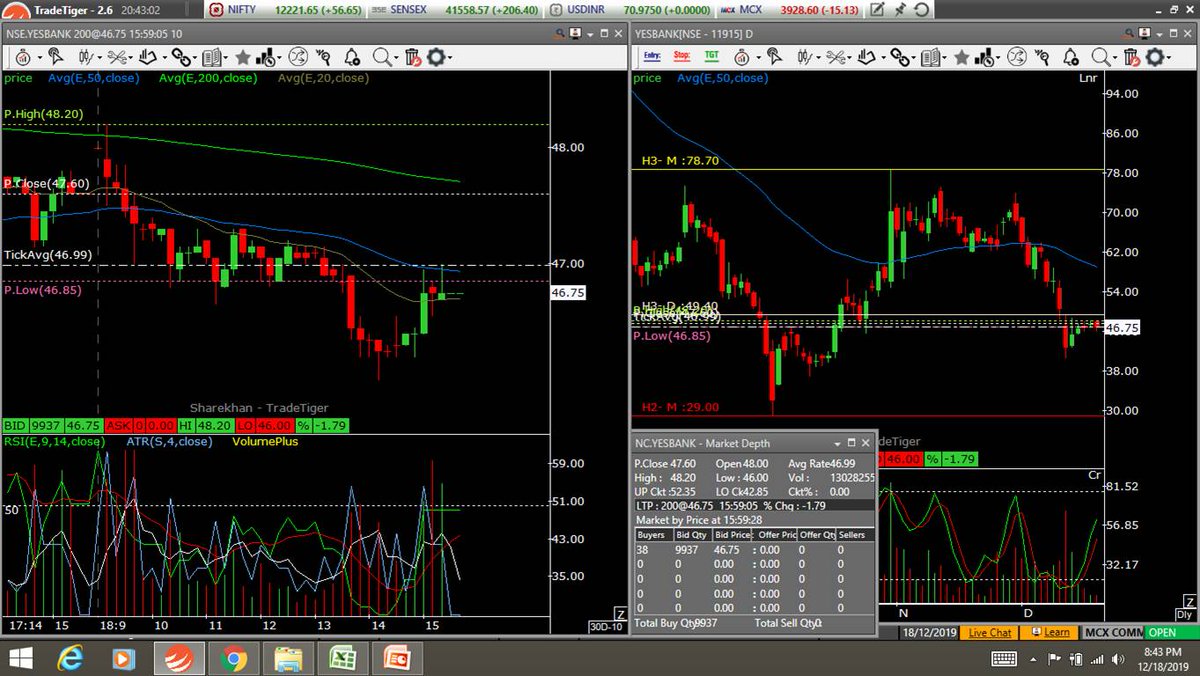Open the Windows Start menu
1200x676 pixels.
[x=20, y=658]
